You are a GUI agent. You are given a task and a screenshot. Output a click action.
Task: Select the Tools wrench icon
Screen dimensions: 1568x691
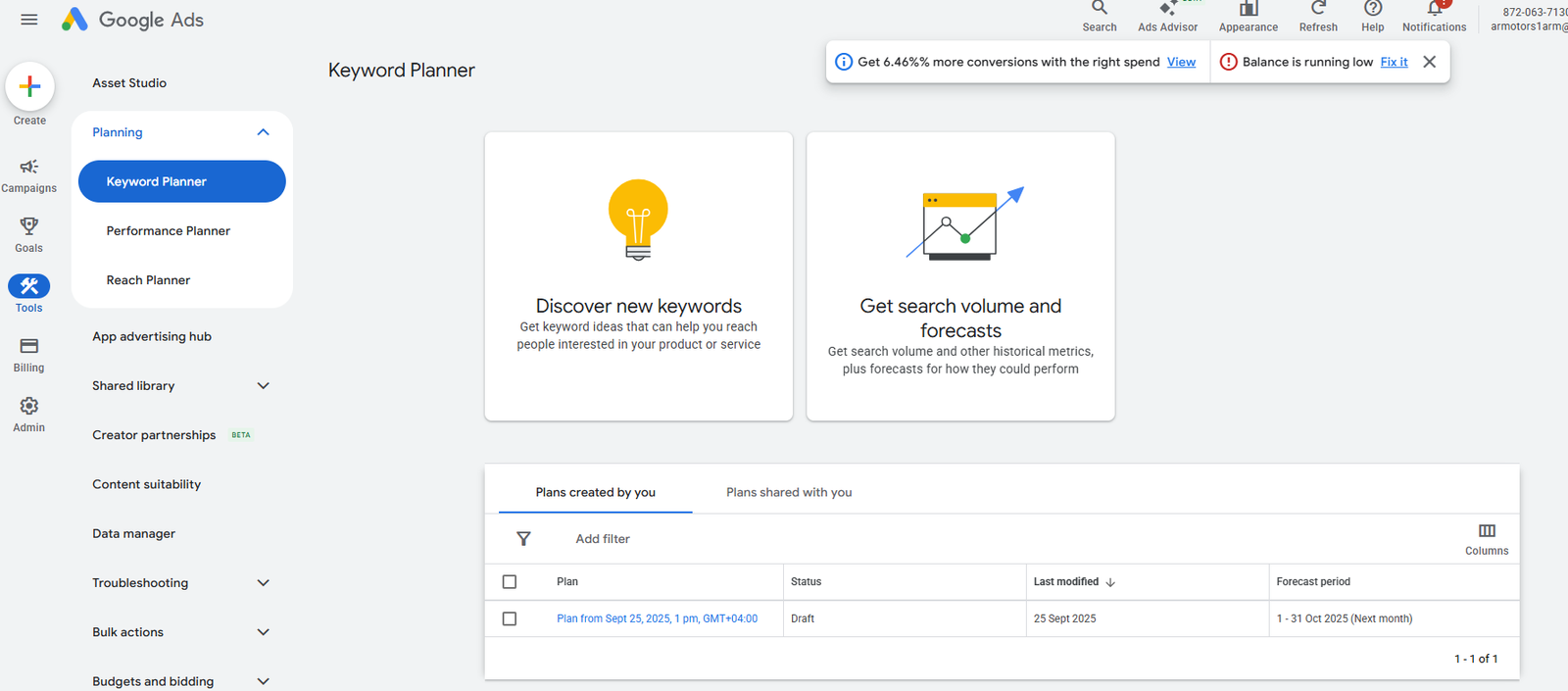29,286
